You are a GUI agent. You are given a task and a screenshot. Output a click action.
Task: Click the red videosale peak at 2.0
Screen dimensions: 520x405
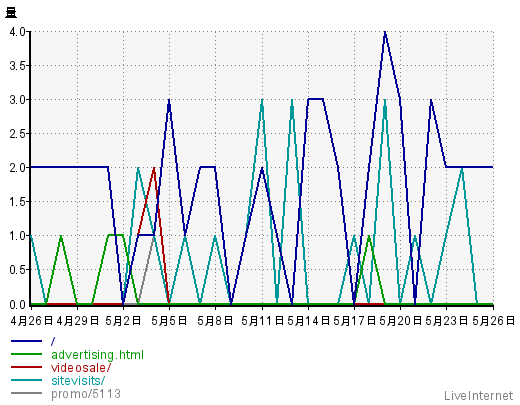154,168
